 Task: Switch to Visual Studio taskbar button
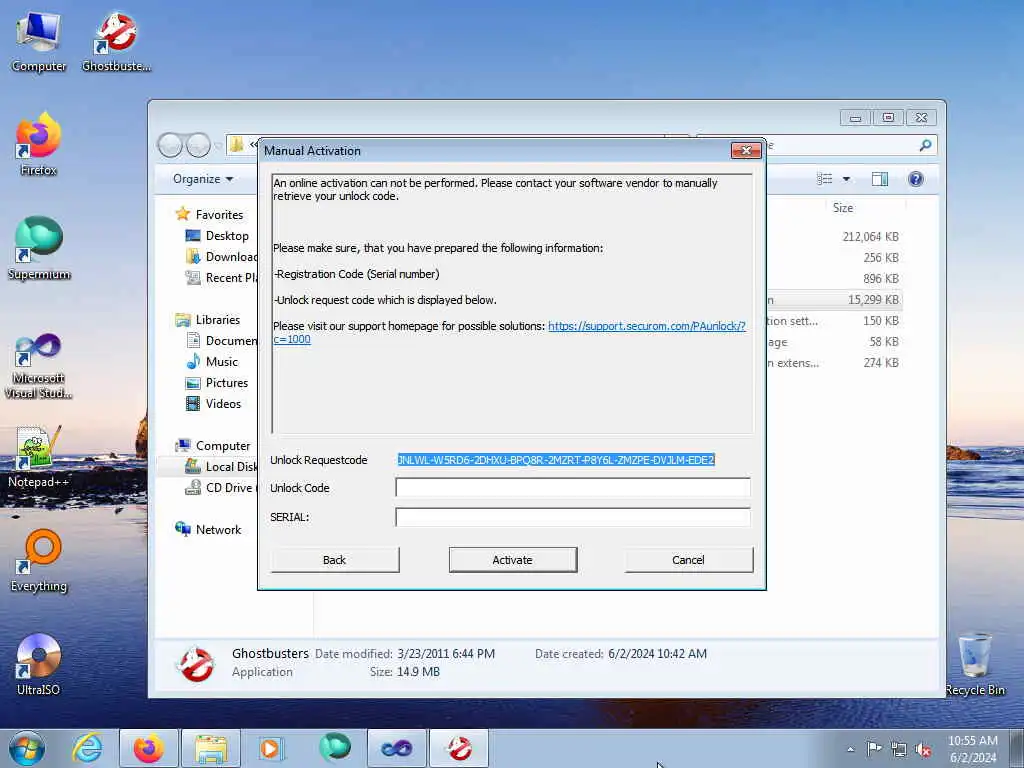(396, 748)
